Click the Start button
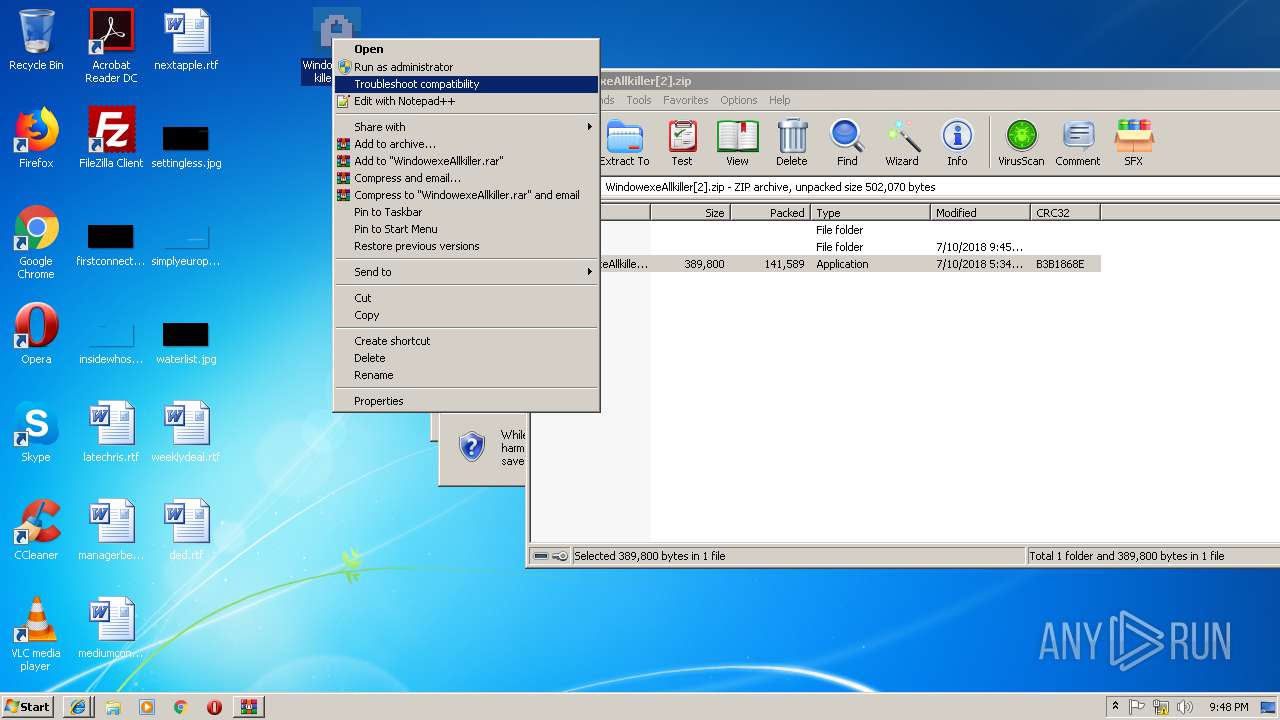 27,707
